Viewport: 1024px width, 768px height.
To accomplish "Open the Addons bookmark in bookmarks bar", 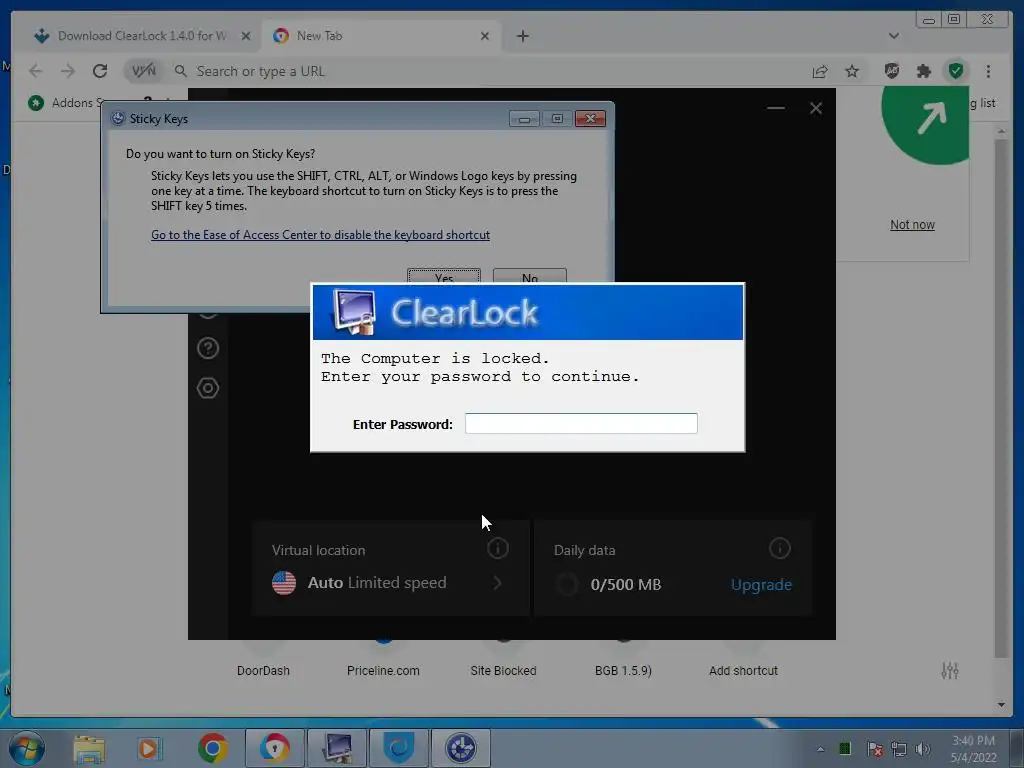I will (65, 103).
